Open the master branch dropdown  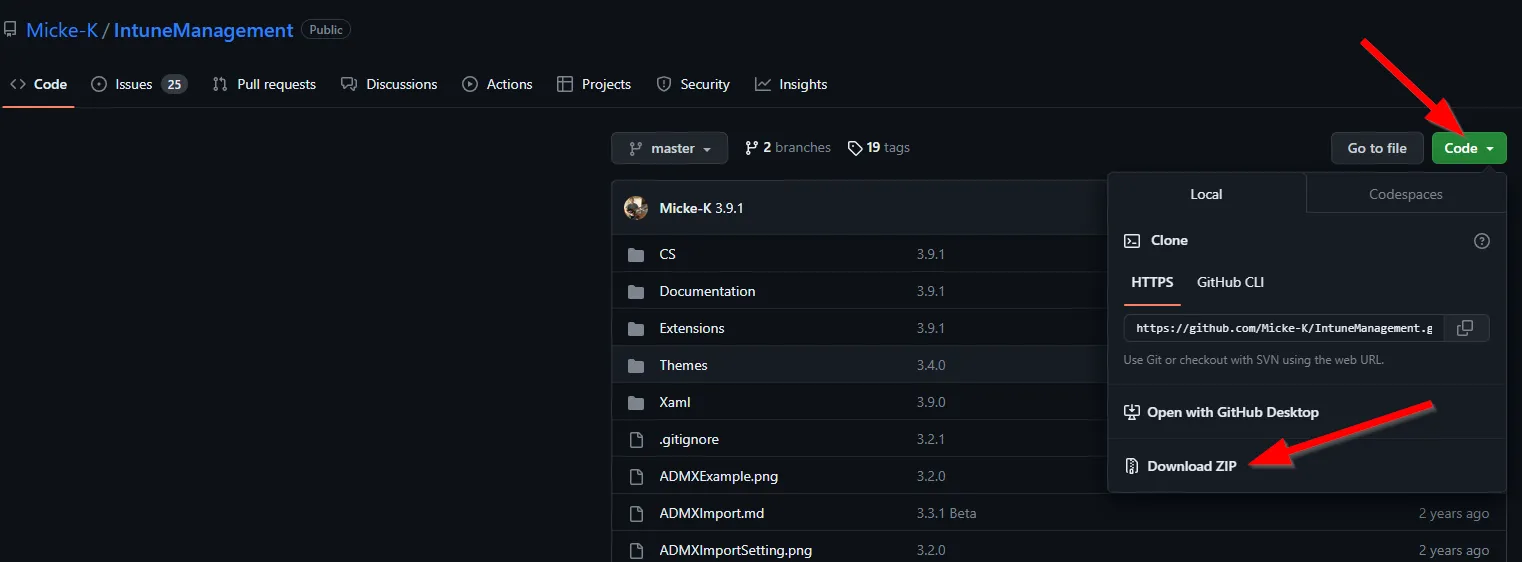coord(669,148)
